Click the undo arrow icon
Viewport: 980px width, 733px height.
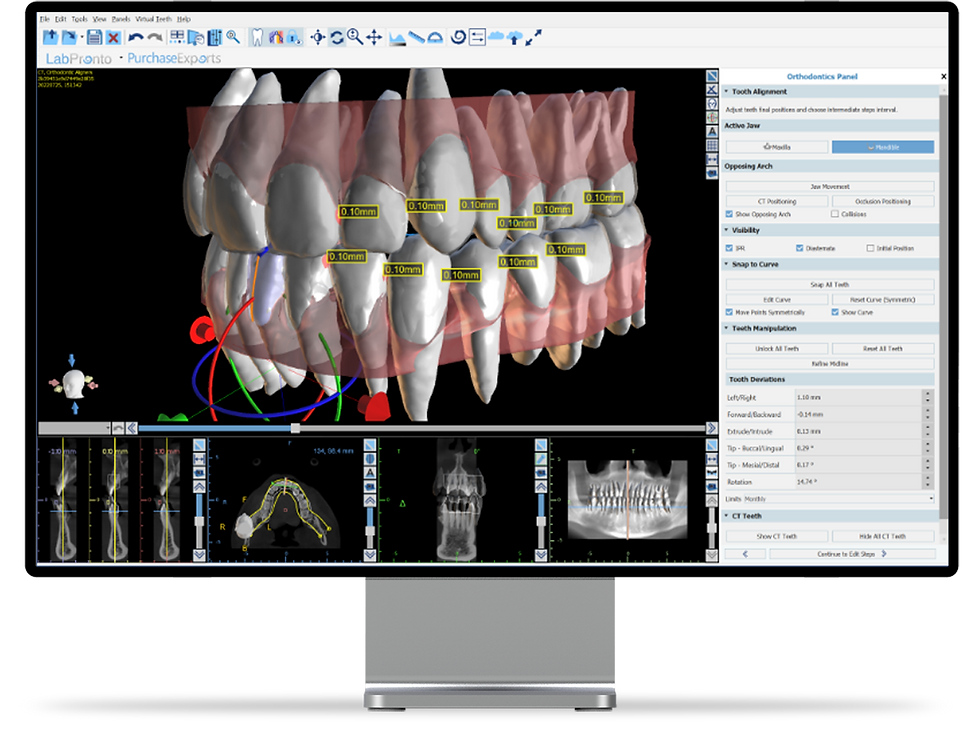click(136, 36)
